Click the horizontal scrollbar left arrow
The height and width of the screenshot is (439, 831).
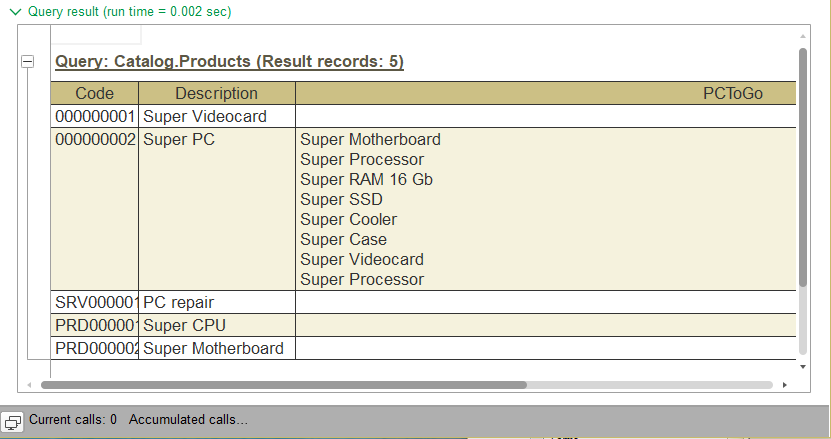click(29, 384)
